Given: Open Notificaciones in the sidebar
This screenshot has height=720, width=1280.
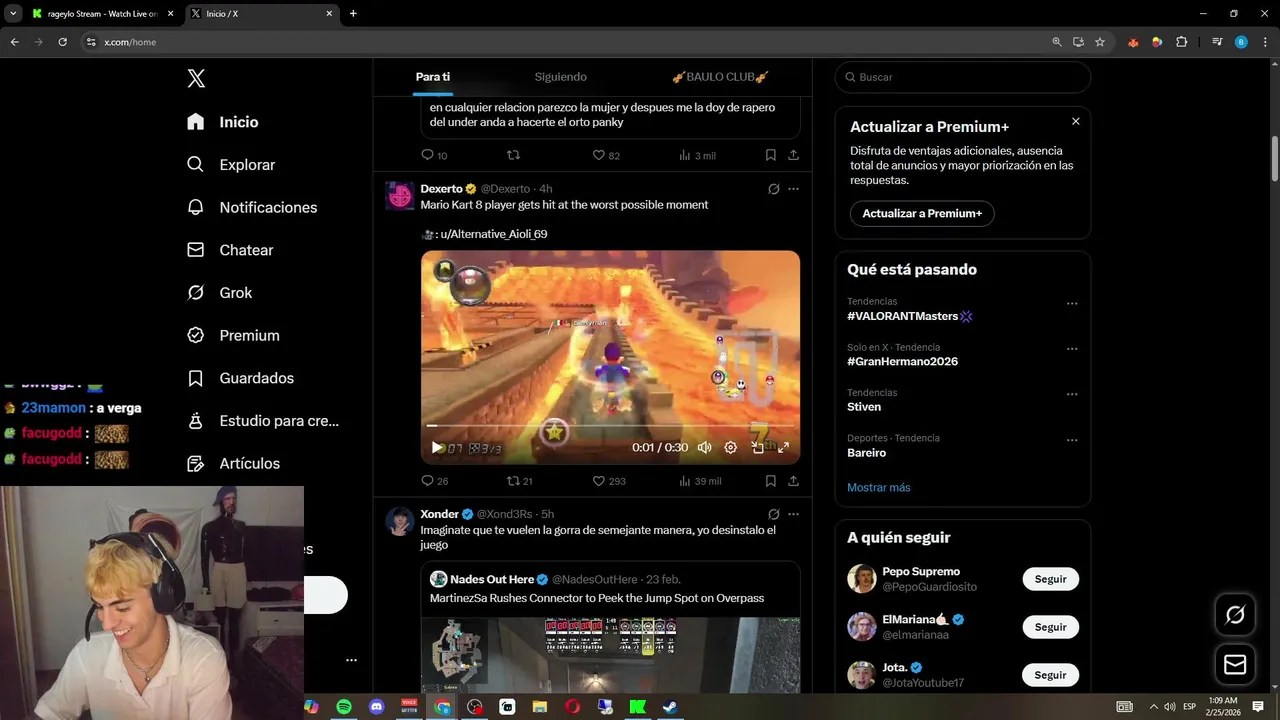Looking at the screenshot, I should pos(252,207).
